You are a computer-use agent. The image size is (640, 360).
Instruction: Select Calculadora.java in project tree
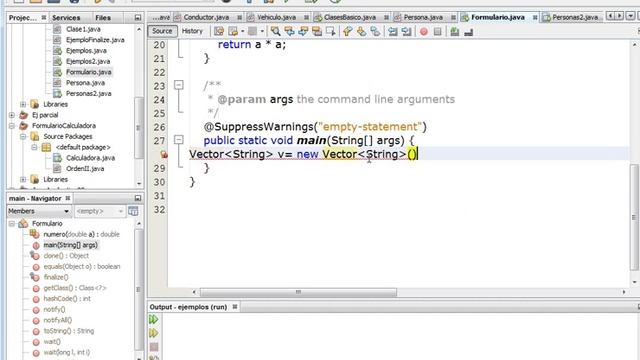[x=91, y=158]
